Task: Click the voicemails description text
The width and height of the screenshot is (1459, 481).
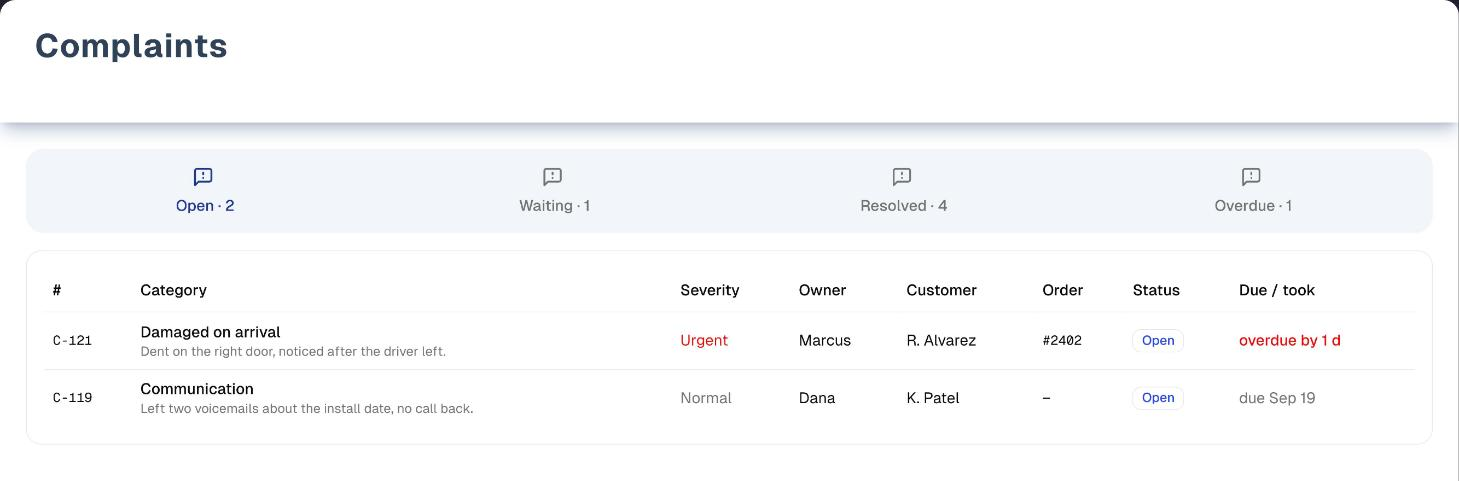Action: click(x=307, y=409)
